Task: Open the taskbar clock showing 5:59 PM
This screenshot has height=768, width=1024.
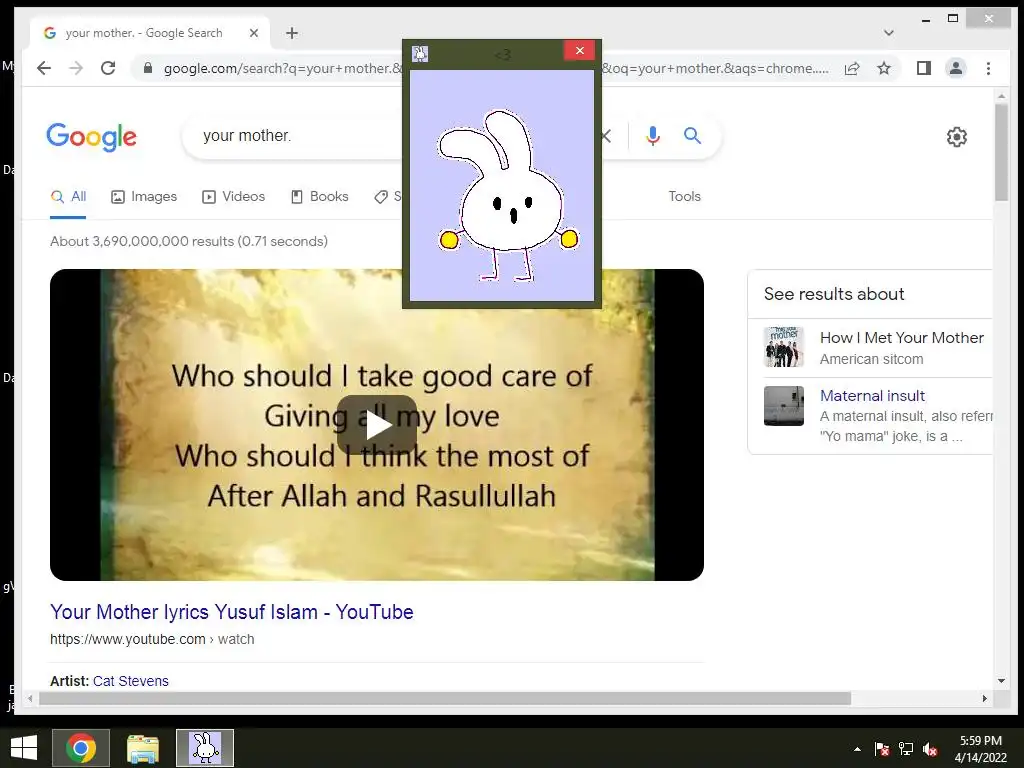Action: click(980, 749)
